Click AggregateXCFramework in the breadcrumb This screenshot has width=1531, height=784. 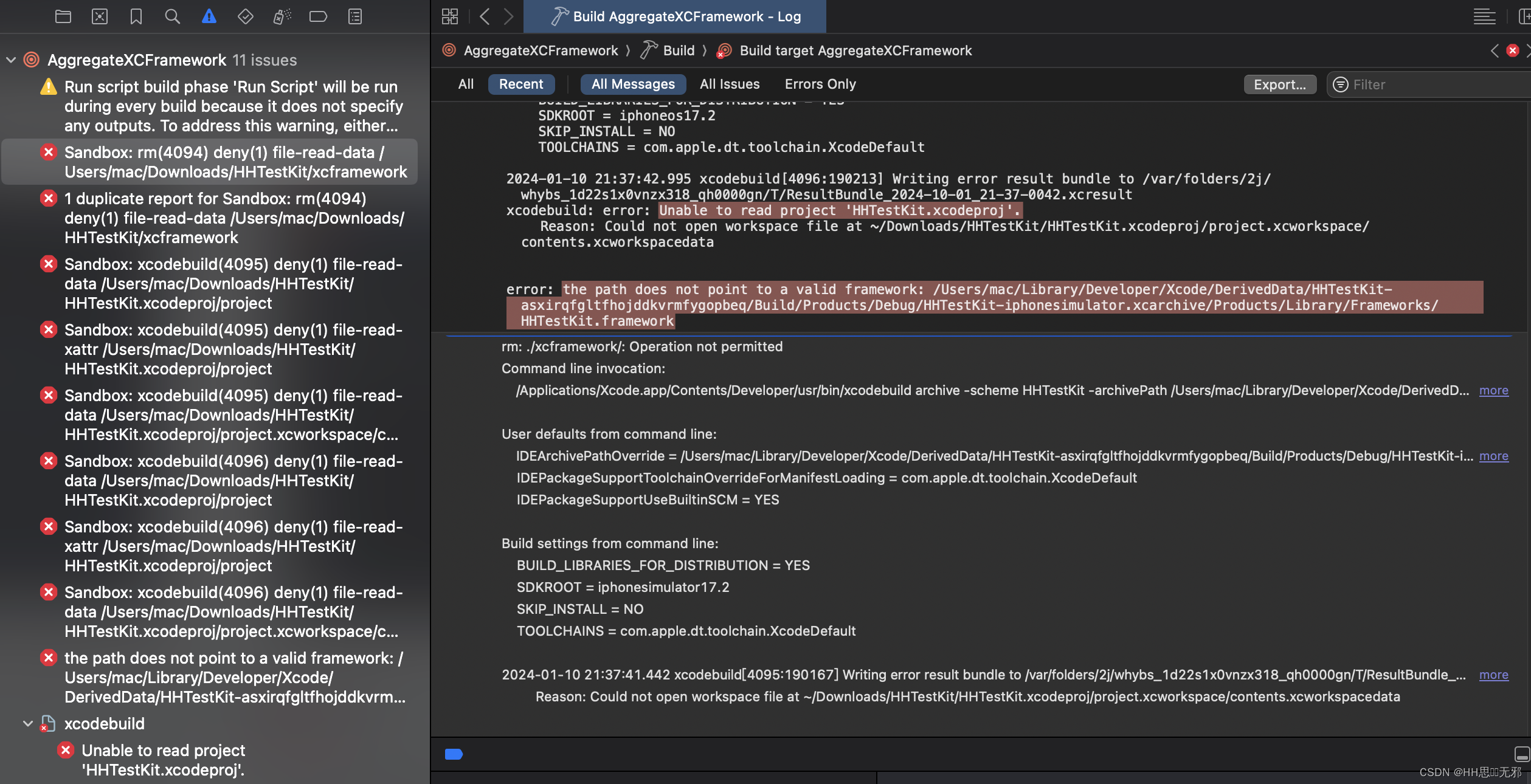541,50
